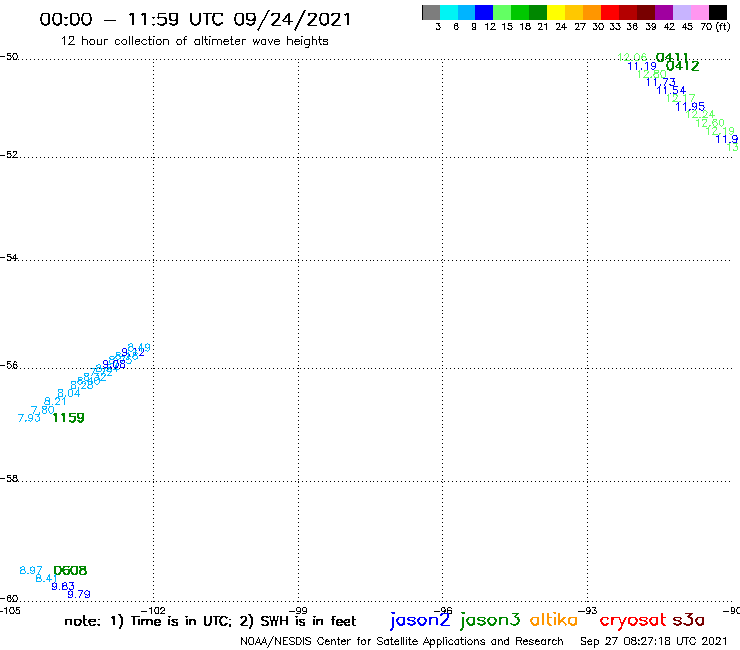This screenshot has height=650, width=740.
Task: Click the wave height value '12.19'
Action: pyautogui.click(x=720, y=131)
